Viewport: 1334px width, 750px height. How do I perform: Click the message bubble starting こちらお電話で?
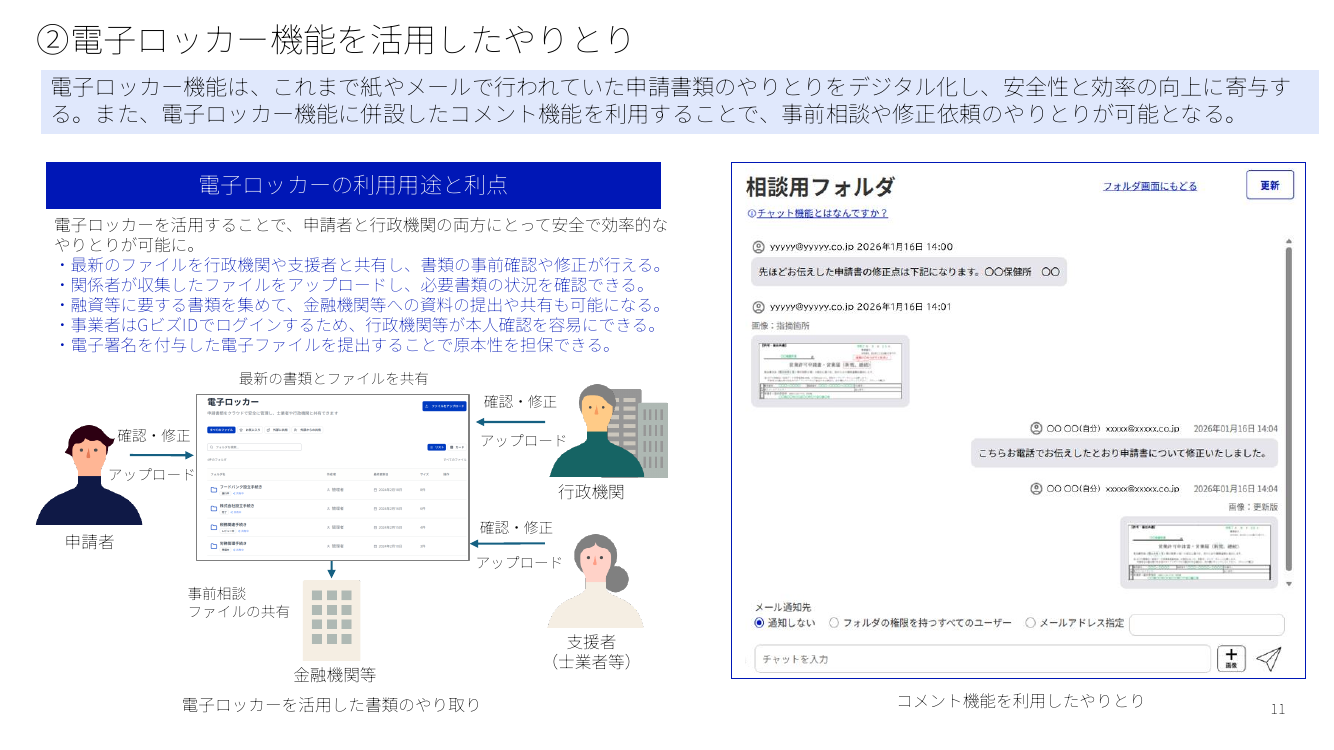click(x=1124, y=452)
